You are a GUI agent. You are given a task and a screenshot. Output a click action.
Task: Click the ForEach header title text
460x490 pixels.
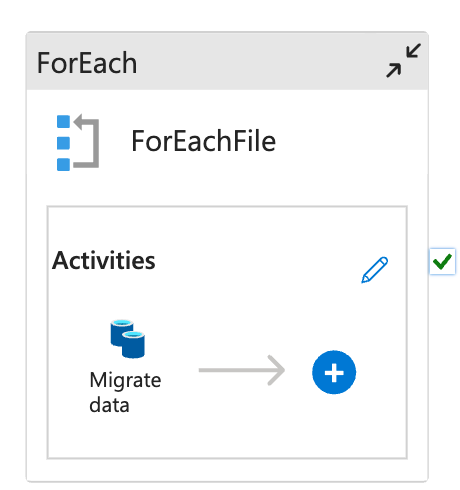[87, 63]
